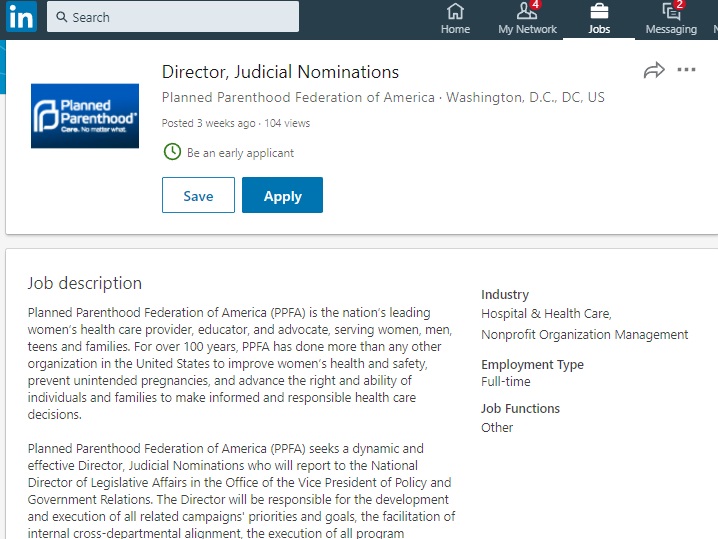Click the Planned Parenthood Federation of America link

click(298, 98)
